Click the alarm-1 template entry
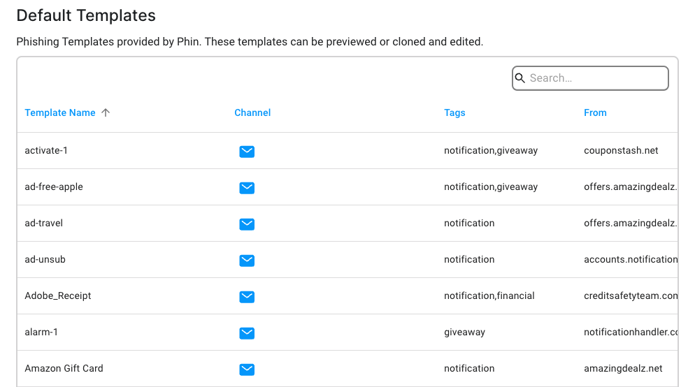 click(41, 332)
